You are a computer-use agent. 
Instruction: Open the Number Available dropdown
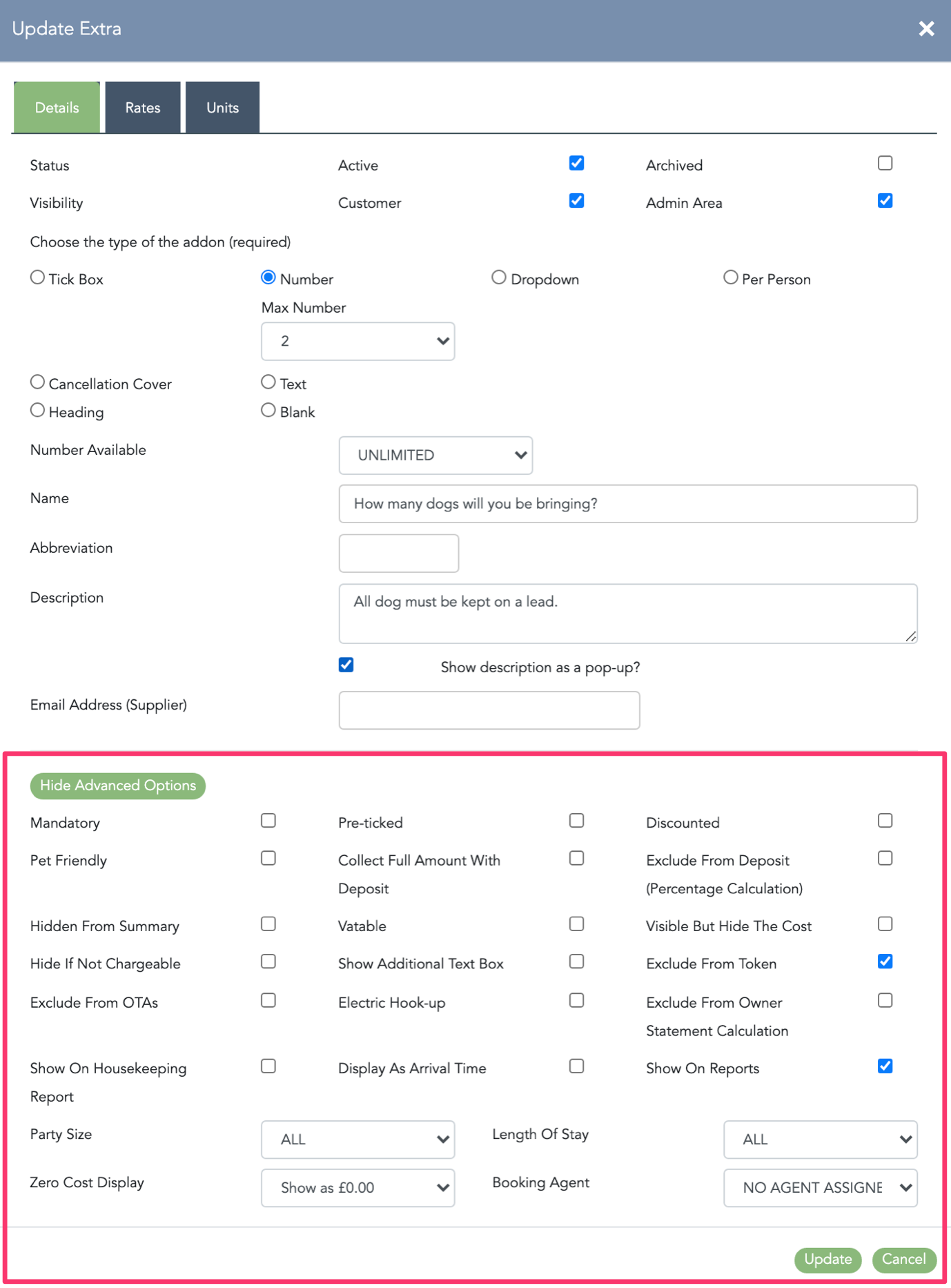[x=435, y=455]
